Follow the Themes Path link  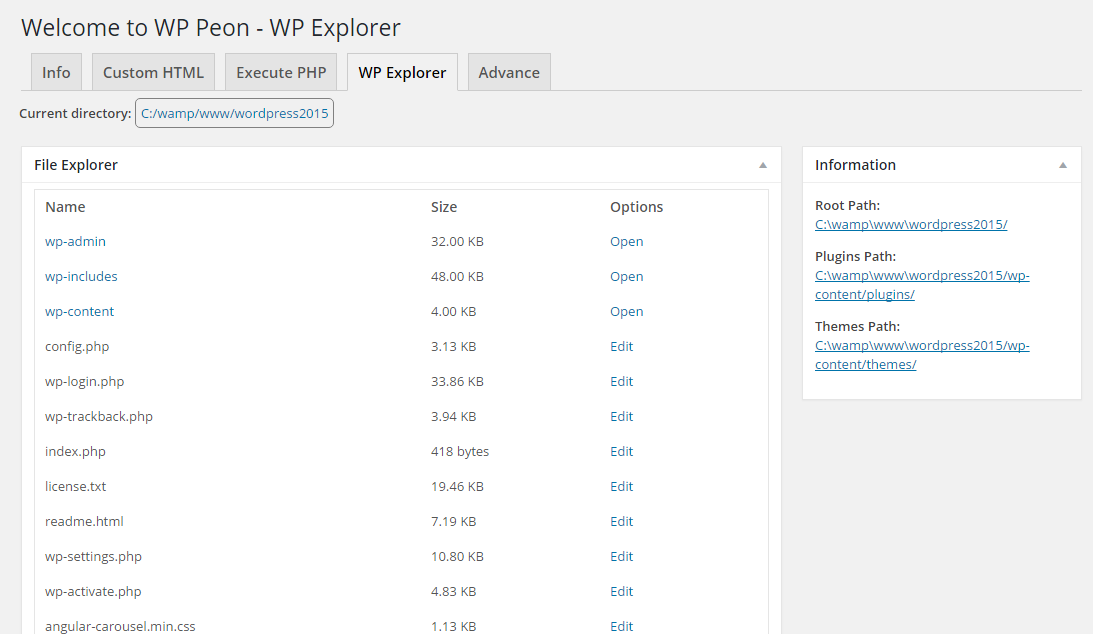(922, 355)
